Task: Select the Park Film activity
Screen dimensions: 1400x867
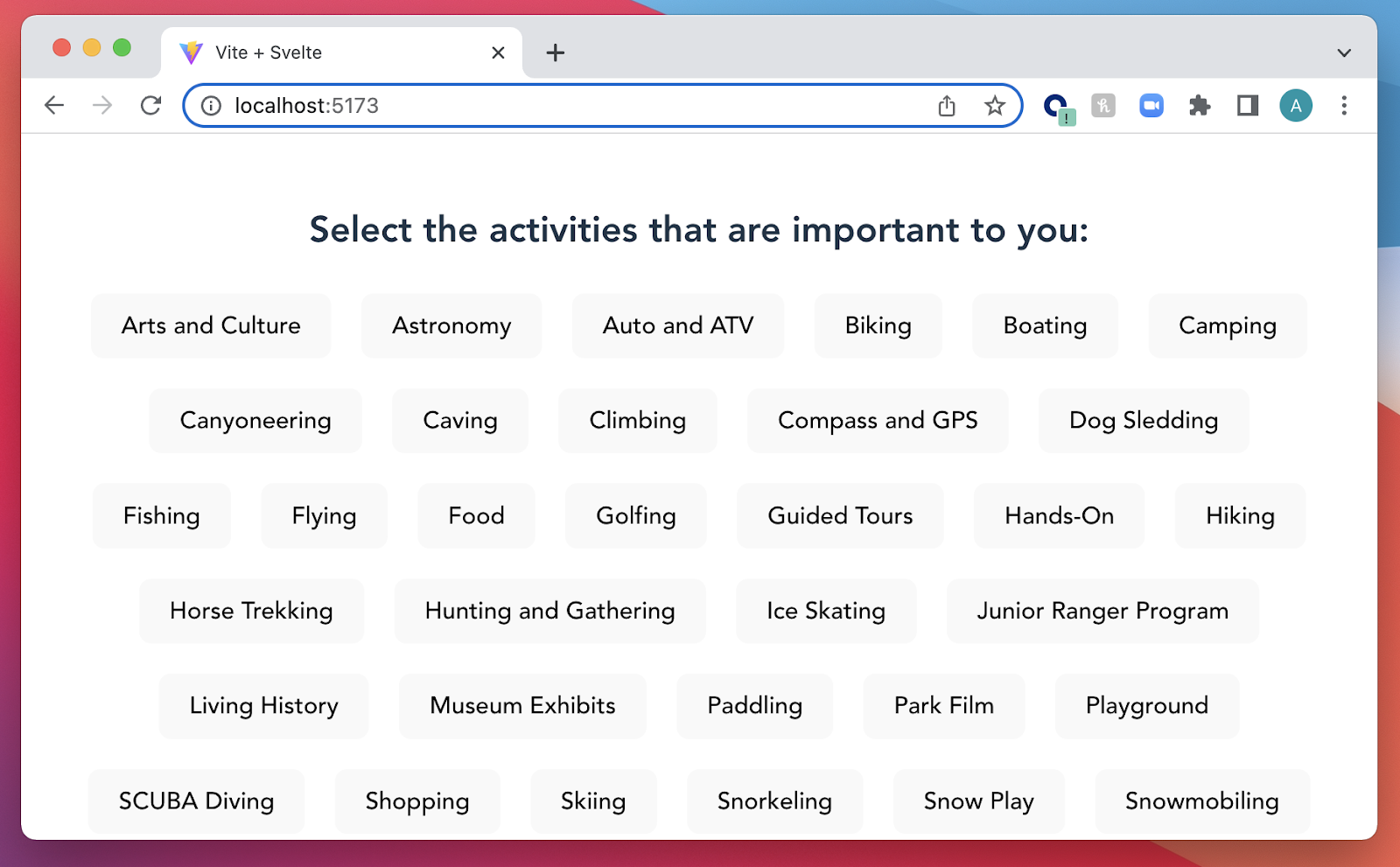Action: click(x=944, y=706)
